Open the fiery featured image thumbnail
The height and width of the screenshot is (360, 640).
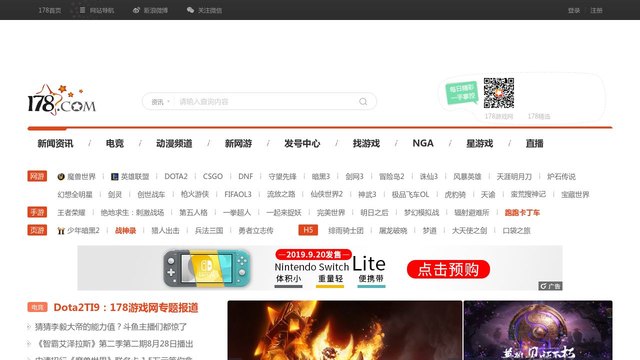click(x=345, y=330)
